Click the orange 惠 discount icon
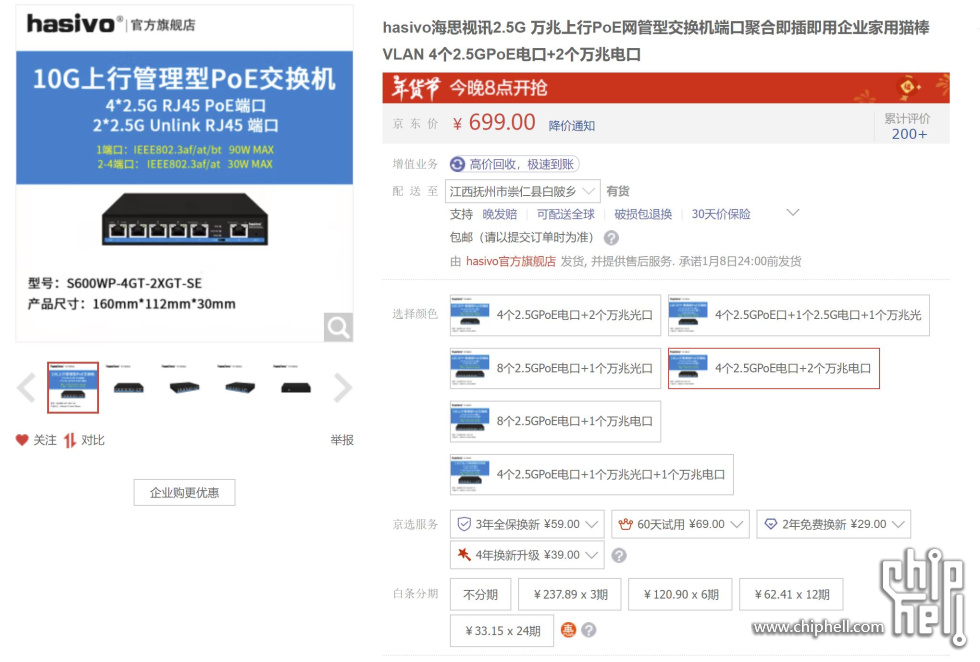 (x=568, y=629)
